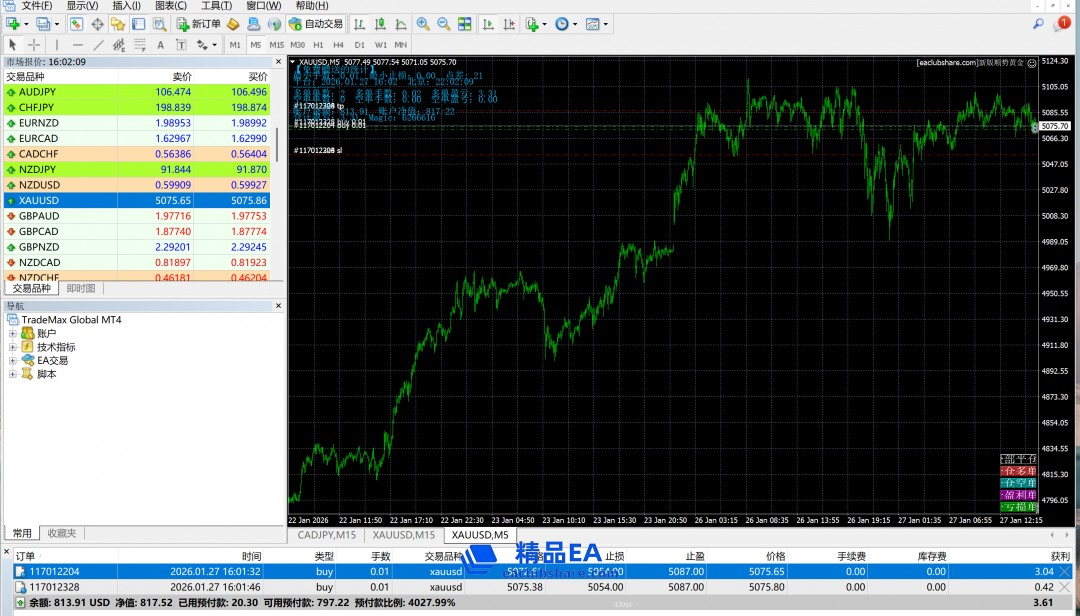Screen dimensions: 1080x616
Task: Switch the timeframe to H1
Action: pos(318,45)
